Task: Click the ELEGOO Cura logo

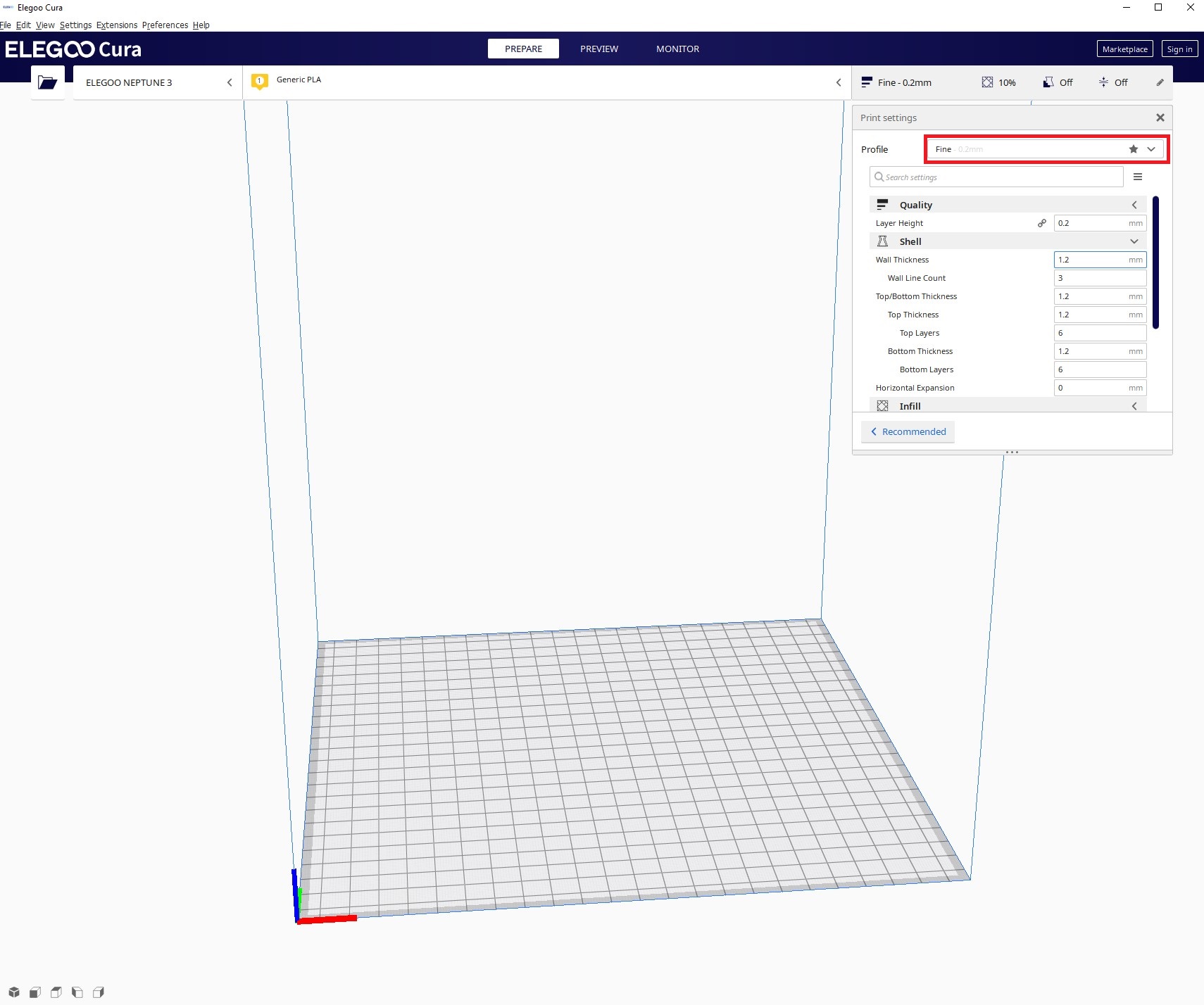Action: [x=73, y=49]
